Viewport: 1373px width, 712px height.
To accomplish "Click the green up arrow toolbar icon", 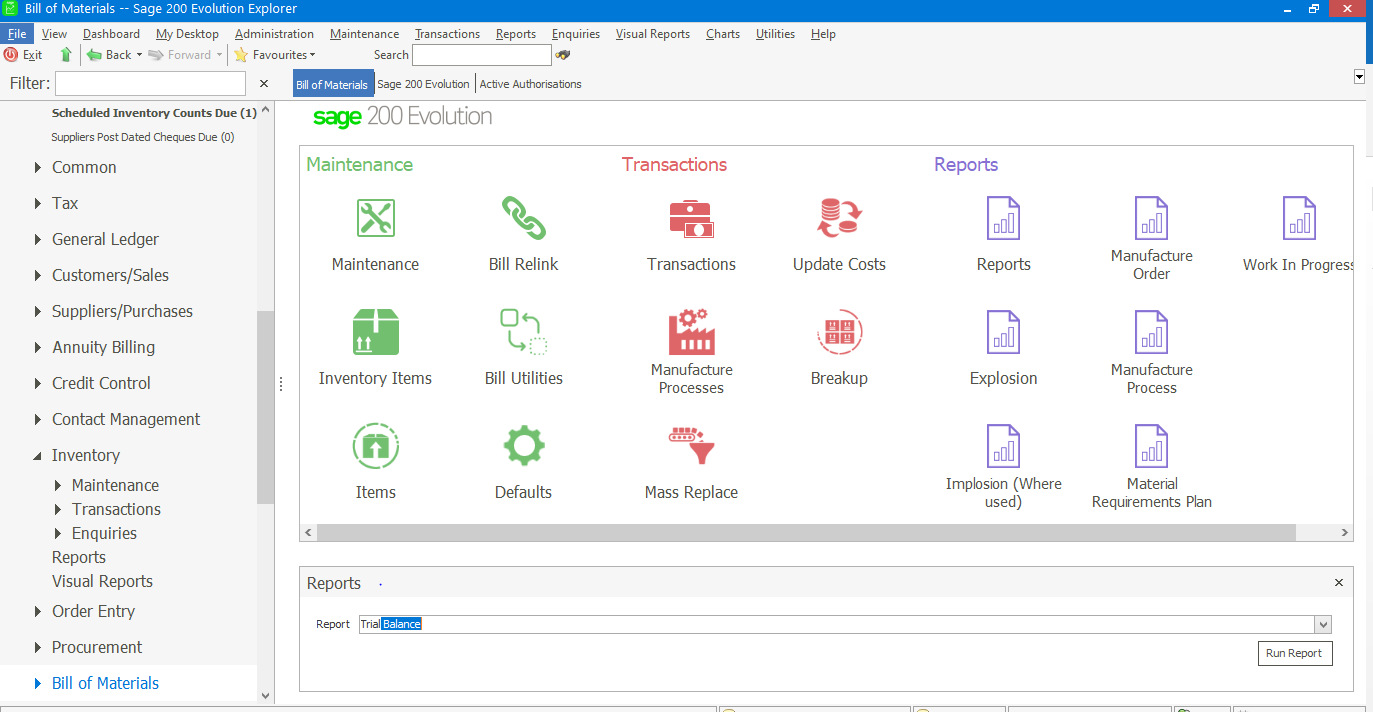I will [x=66, y=55].
